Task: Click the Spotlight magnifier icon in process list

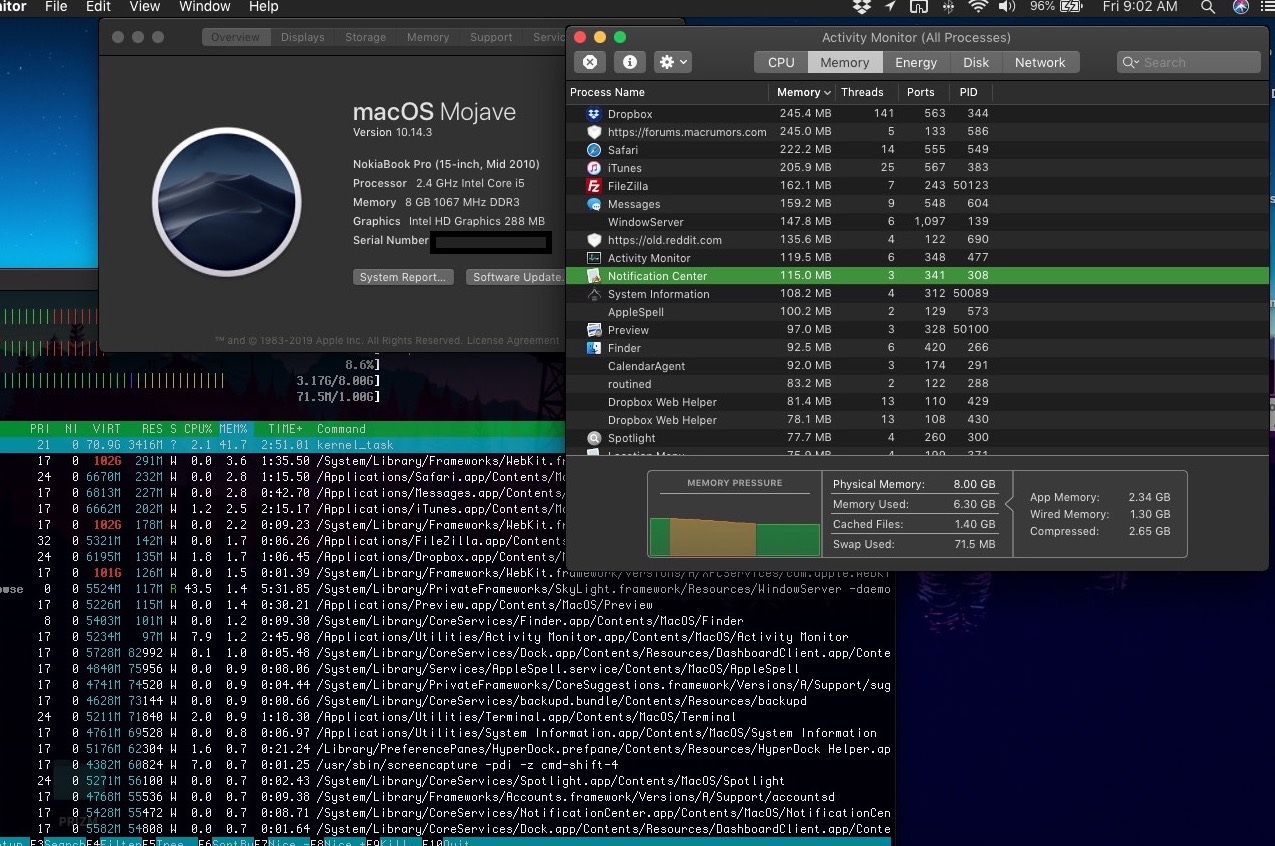Action: tap(594, 438)
